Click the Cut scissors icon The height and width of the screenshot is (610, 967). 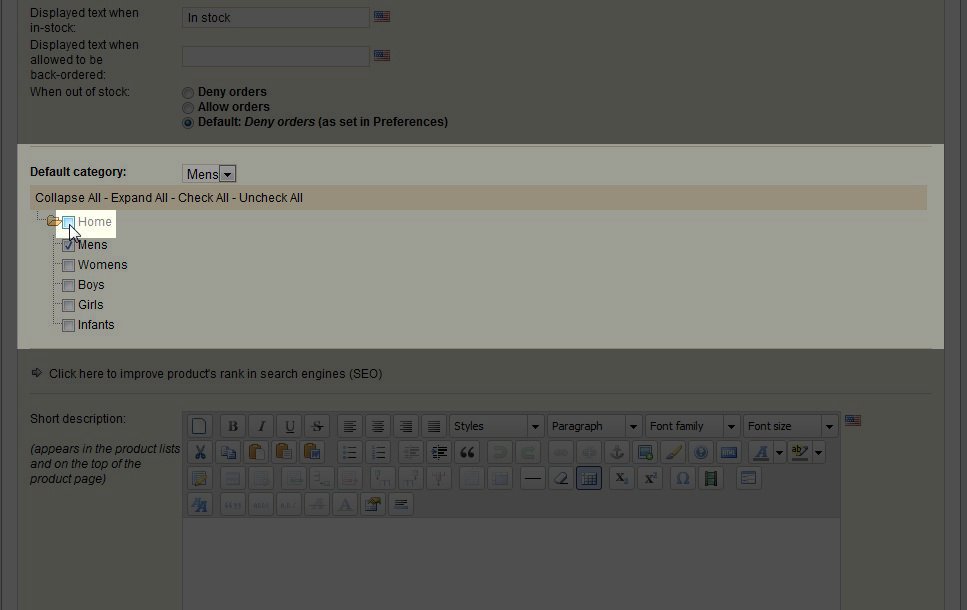(x=199, y=452)
